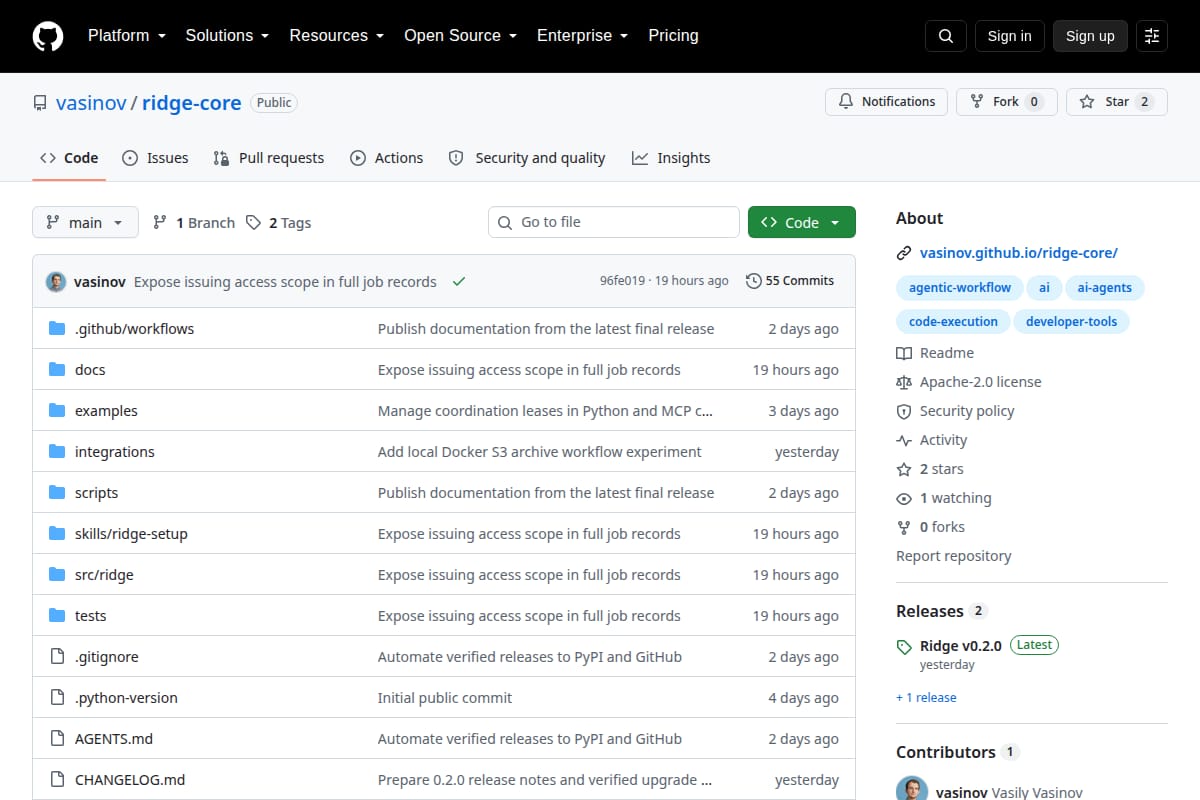Open the Contributors heading link
1200x800 pixels.
(x=958, y=752)
